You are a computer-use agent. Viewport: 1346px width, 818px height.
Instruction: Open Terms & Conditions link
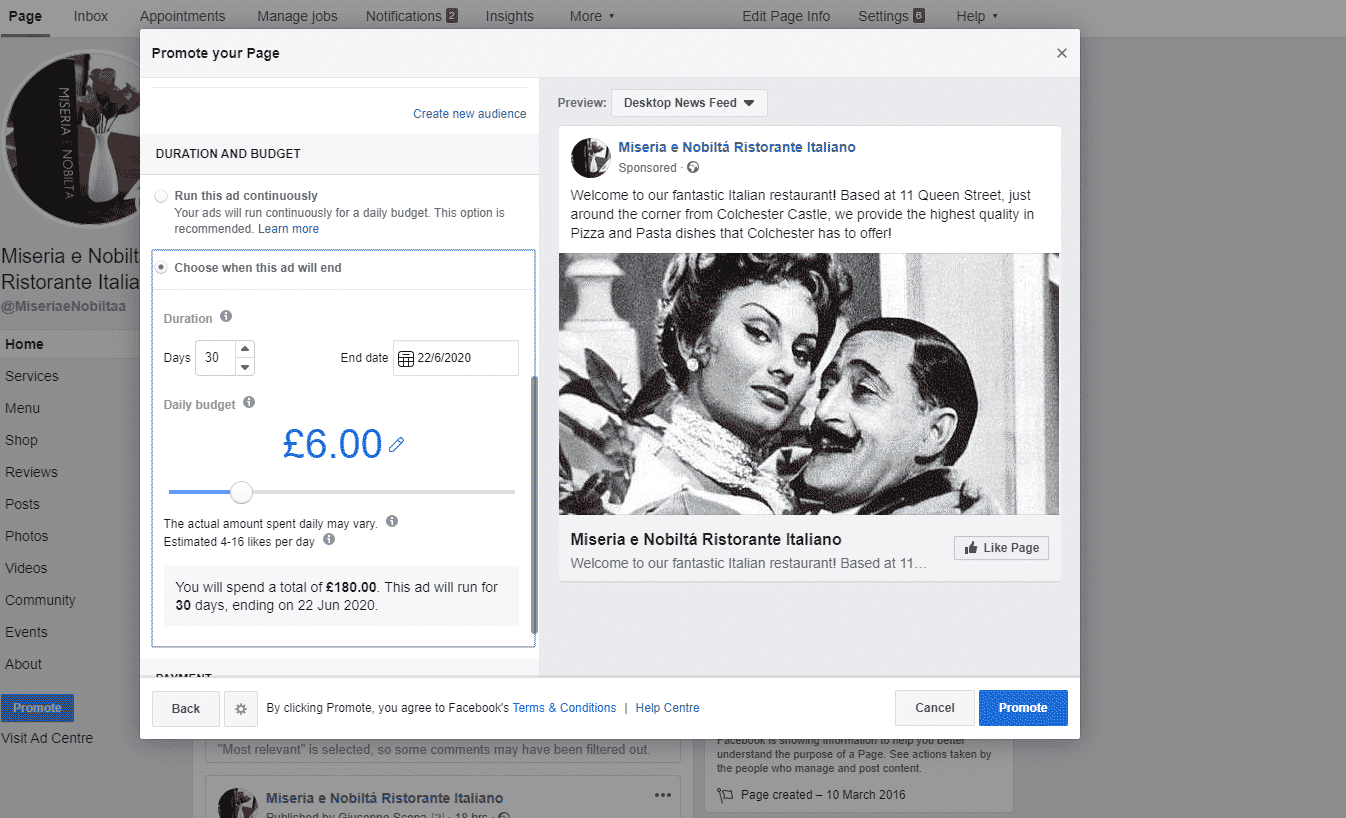pos(564,708)
